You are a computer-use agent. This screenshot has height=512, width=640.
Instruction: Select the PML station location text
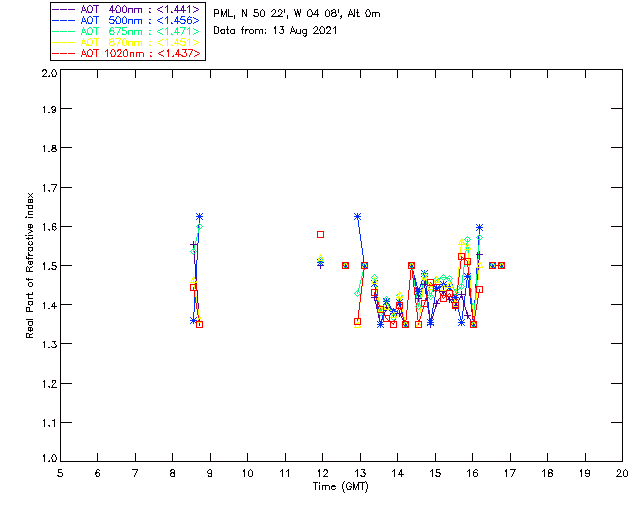297,14
